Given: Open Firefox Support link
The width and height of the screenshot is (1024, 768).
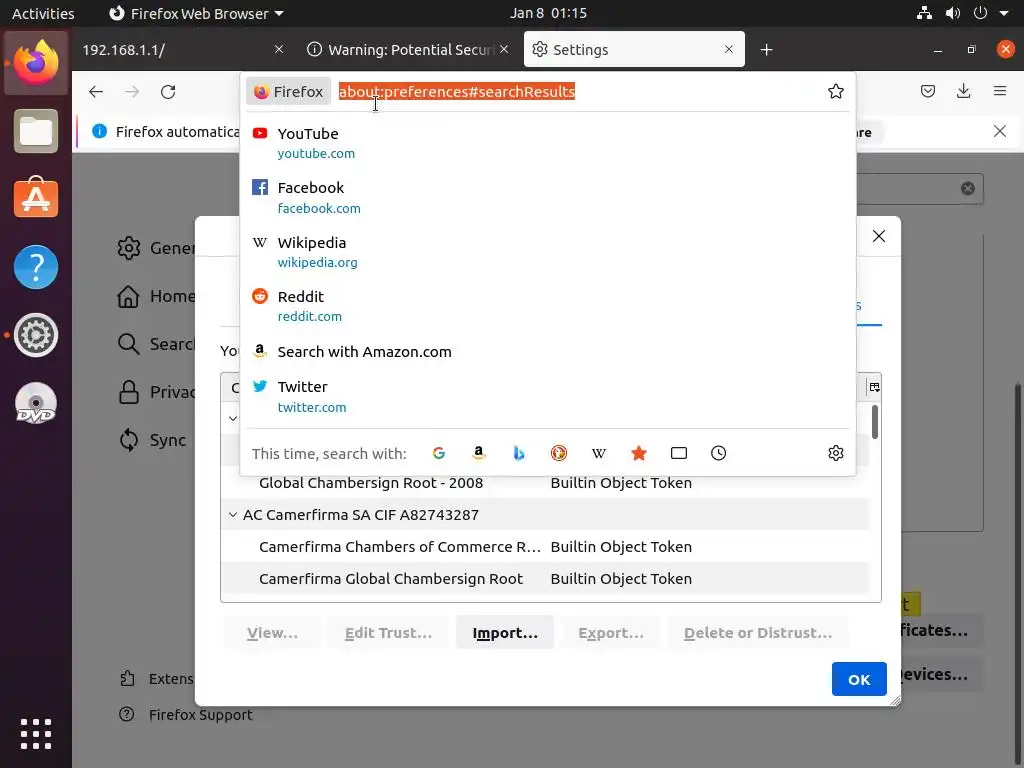Looking at the screenshot, I should point(187,714).
